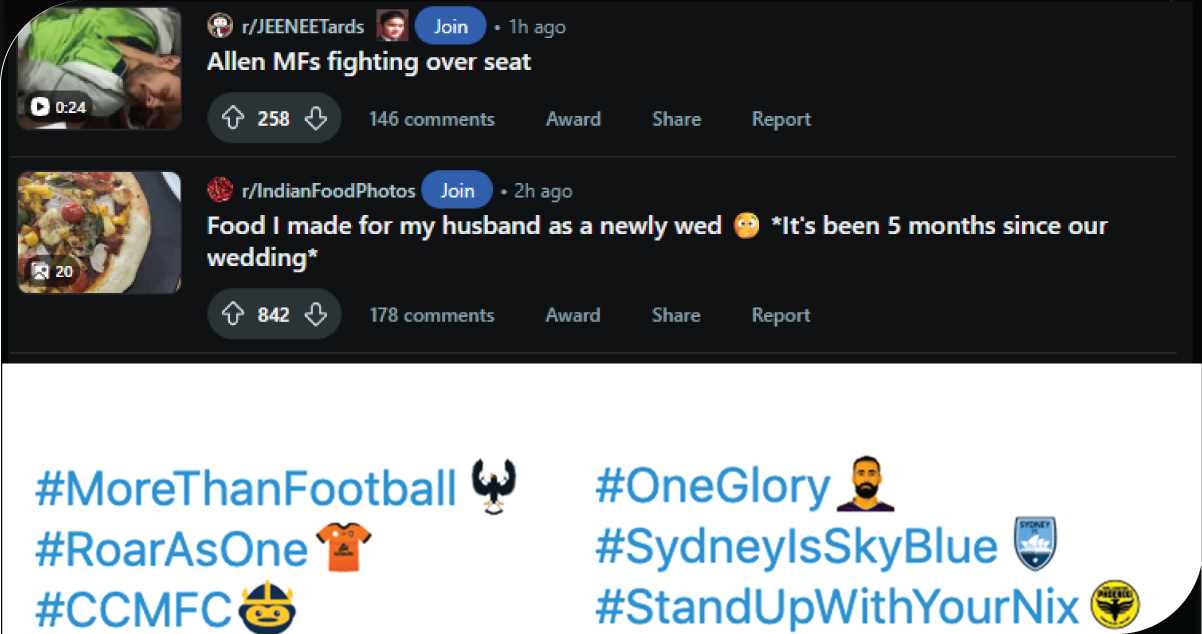Join the r/JEENEETards community
Viewport: 1202px width, 634px height.
tap(450, 27)
